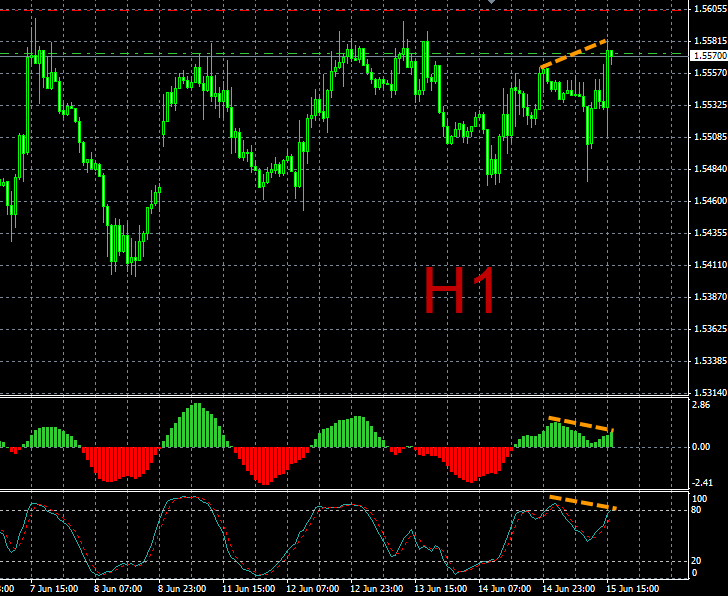This screenshot has width=728, height=596.
Task: Click time axis label 8 Jun 23:00
Action: point(182,589)
